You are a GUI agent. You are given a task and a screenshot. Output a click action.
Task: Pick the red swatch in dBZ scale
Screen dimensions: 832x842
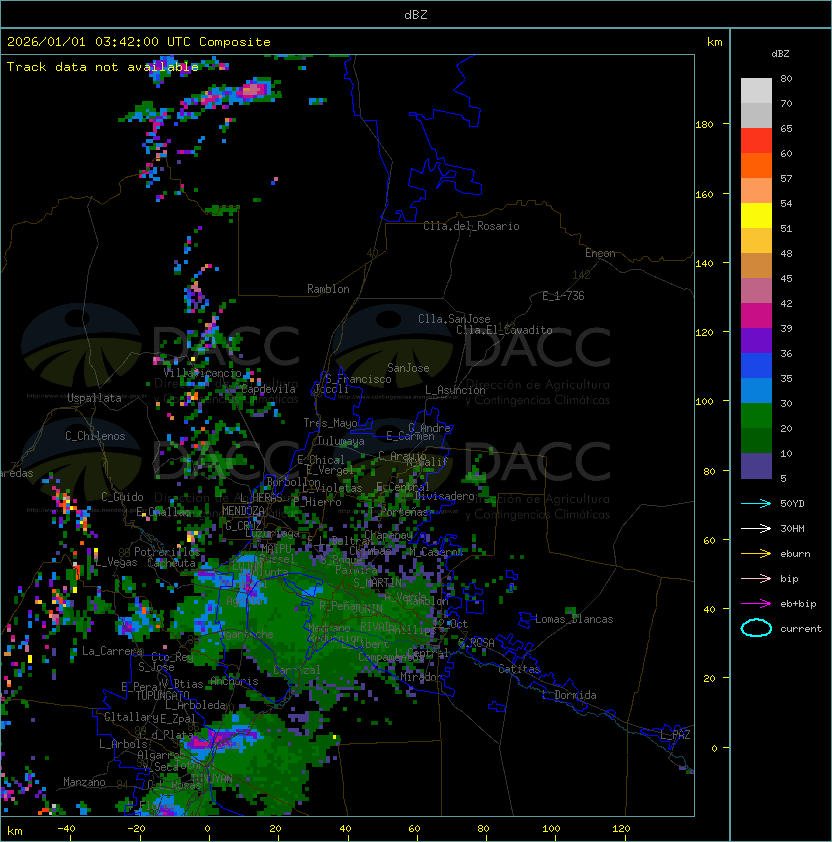[x=756, y=141]
